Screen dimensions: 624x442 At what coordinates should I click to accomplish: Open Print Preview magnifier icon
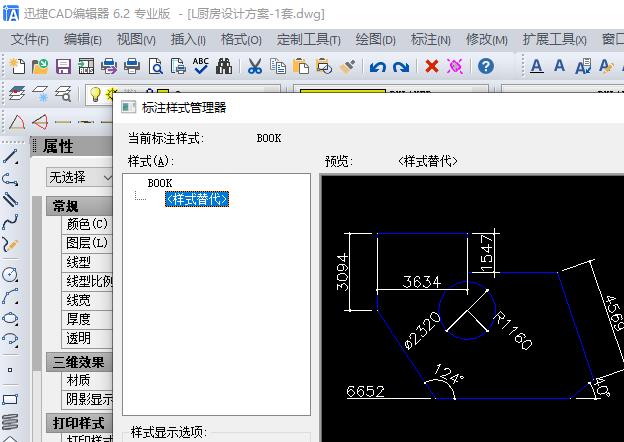pyautogui.click(x=155, y=66)
